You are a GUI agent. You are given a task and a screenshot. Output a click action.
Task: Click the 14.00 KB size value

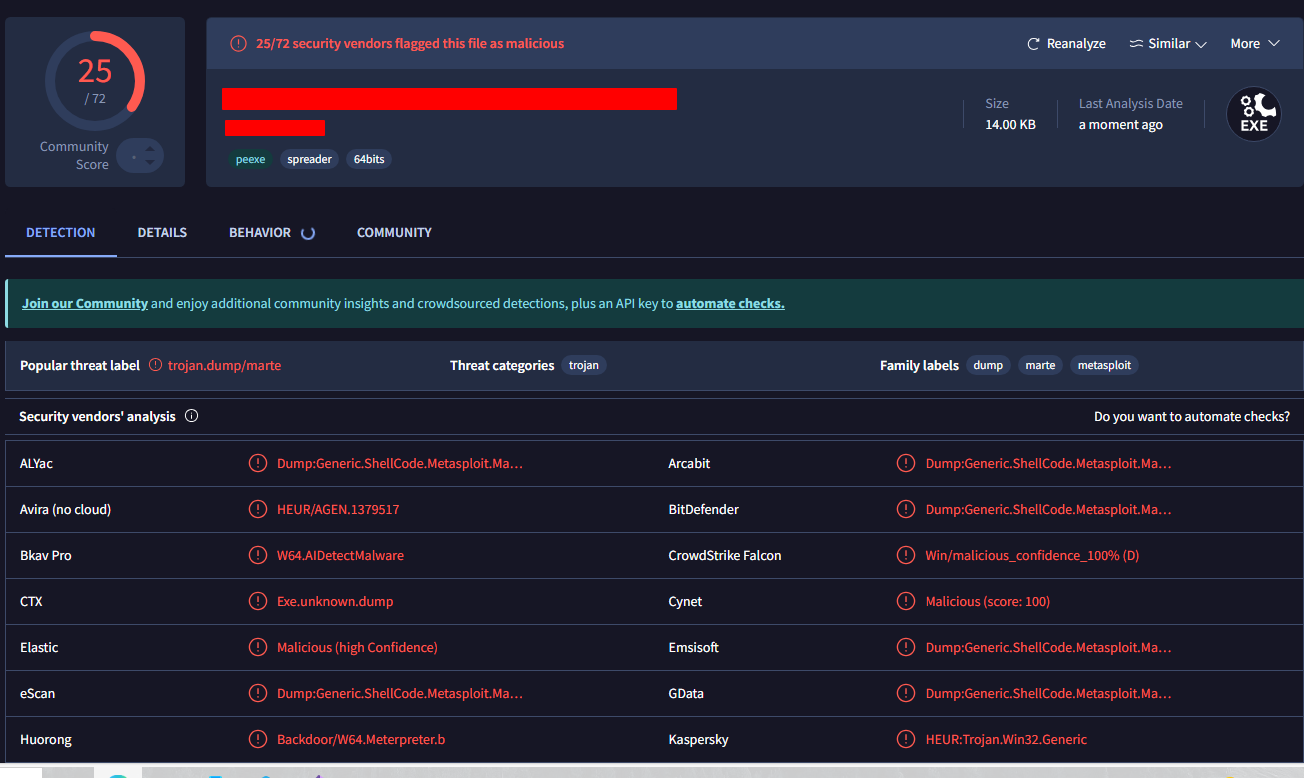click(1010, 124)
